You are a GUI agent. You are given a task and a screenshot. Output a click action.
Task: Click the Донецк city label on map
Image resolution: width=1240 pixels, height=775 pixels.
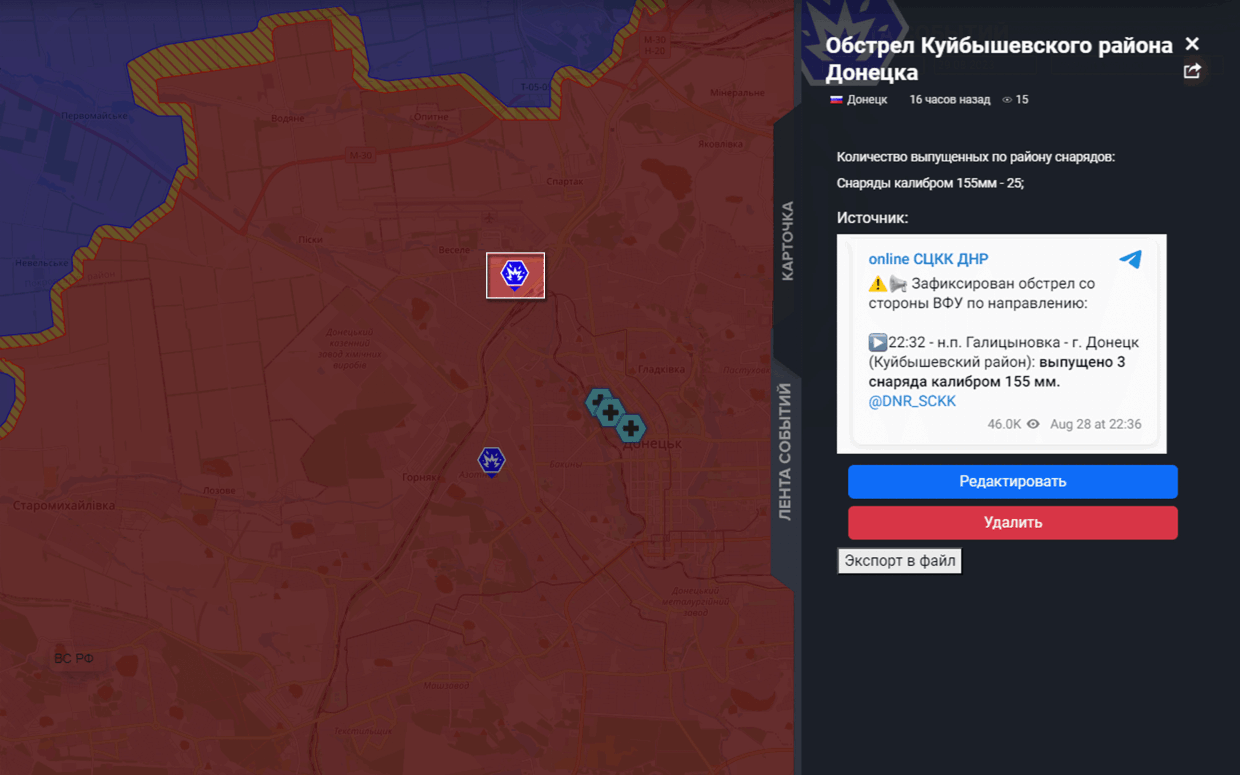653,443
